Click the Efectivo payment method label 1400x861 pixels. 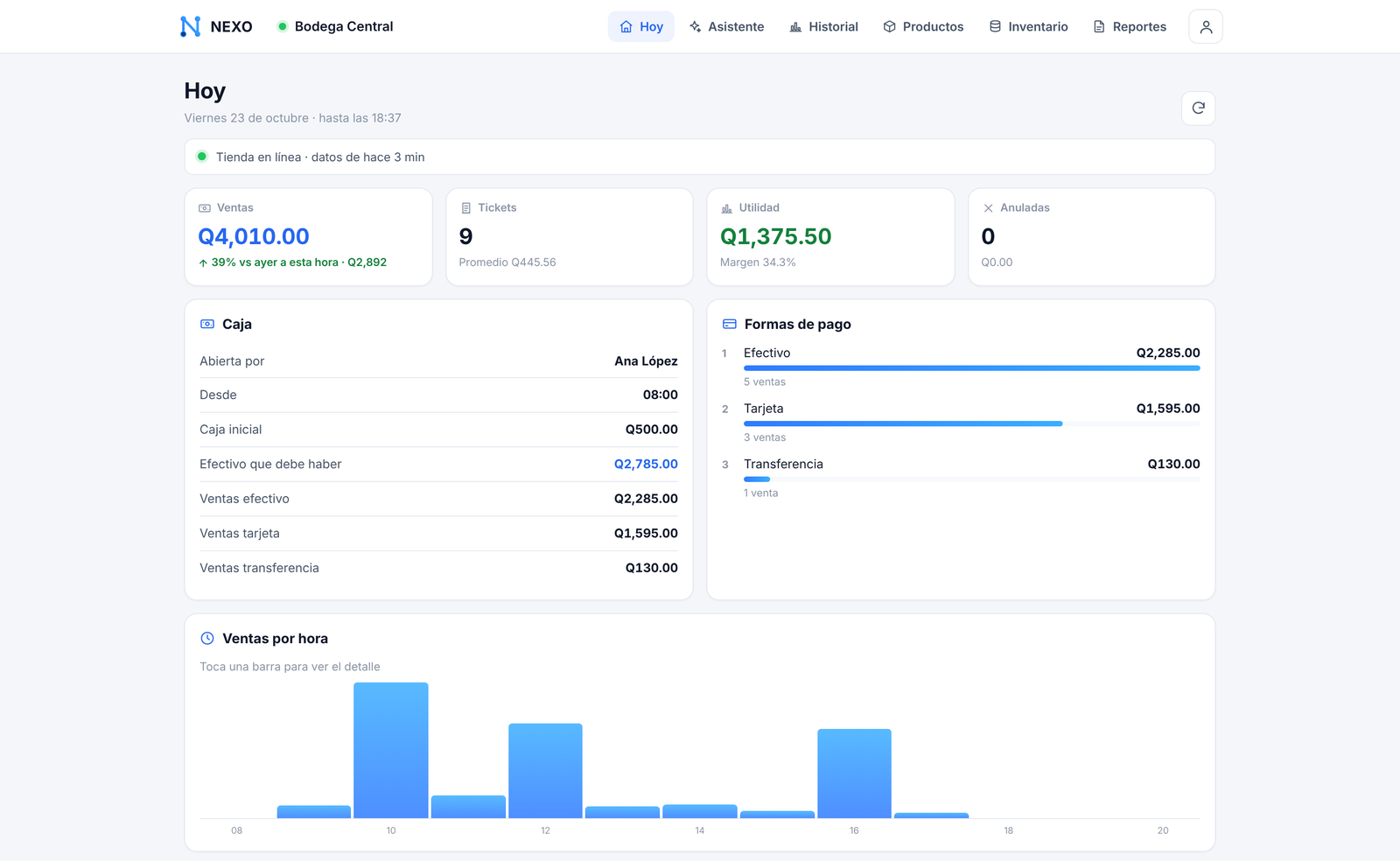[767, 353]
